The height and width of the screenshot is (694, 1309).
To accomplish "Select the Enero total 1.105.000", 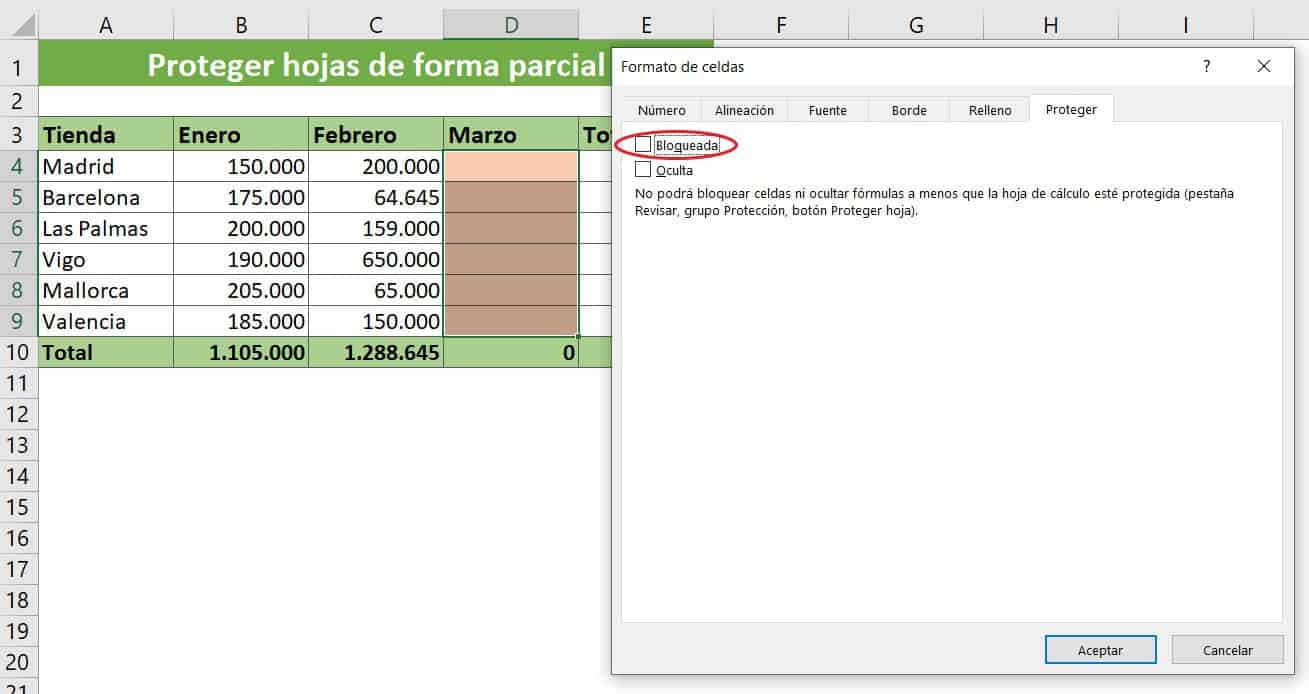I will (x=241, y=352).
